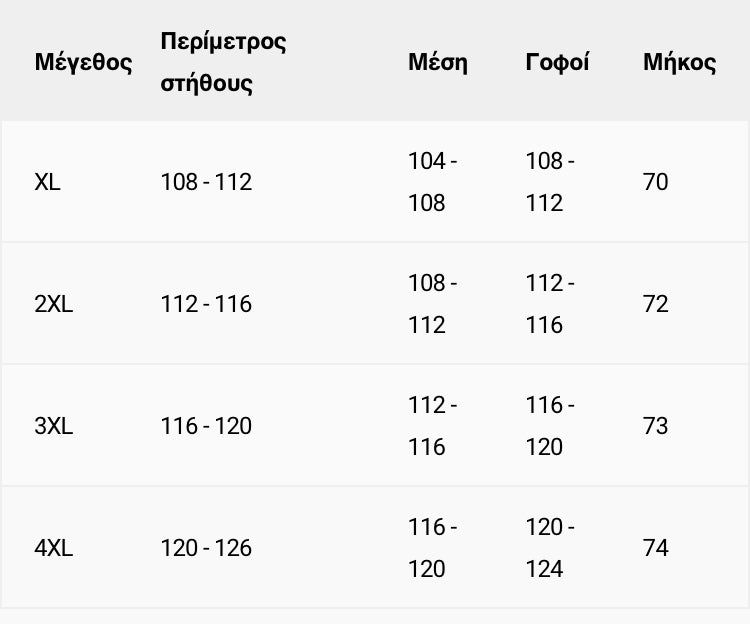Image resolution: width=750 pixels, height=624 pixels.
Task: Select the 3XL size cell
Action: (x=54, y=426)
